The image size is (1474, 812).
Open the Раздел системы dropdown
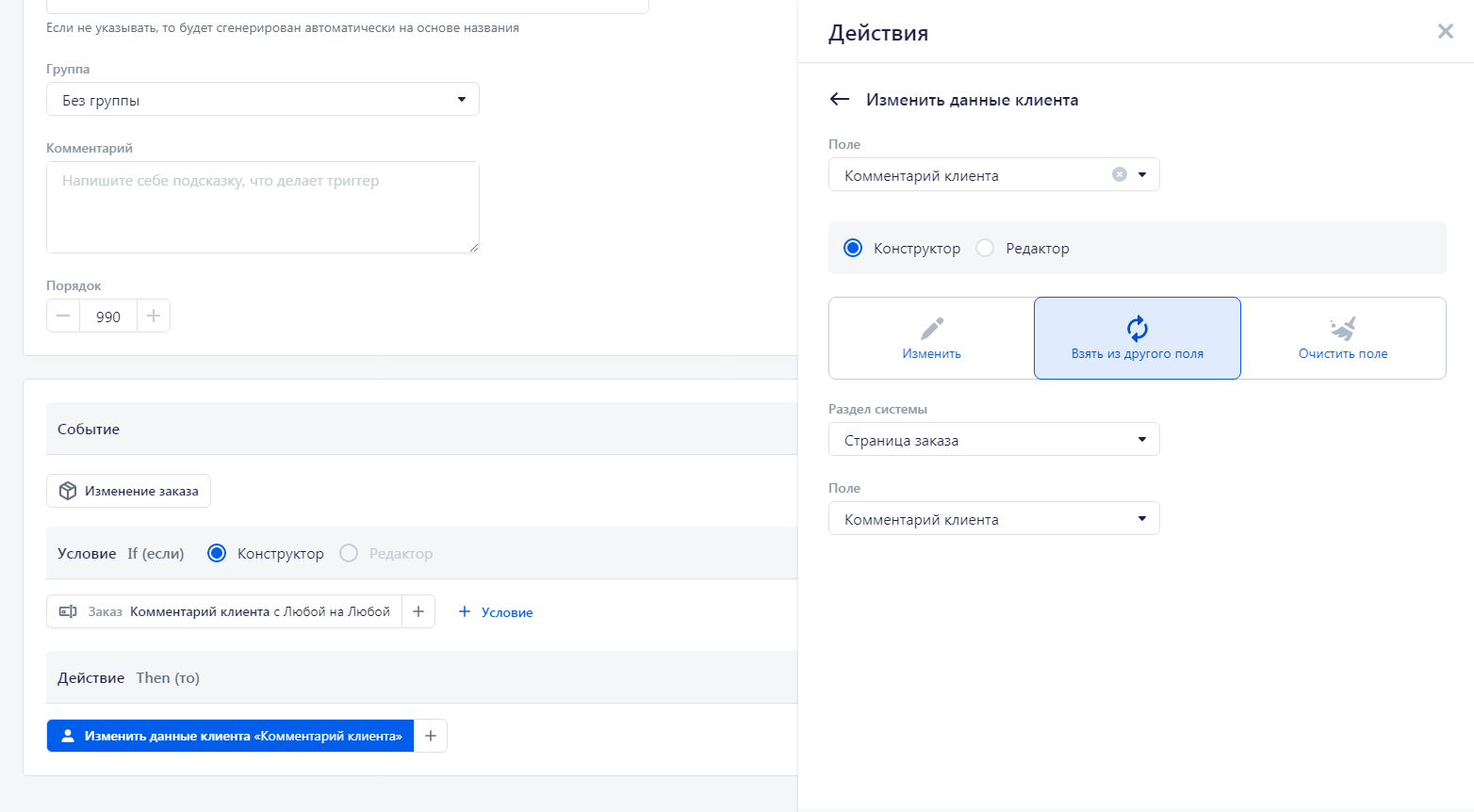point(993,440)
